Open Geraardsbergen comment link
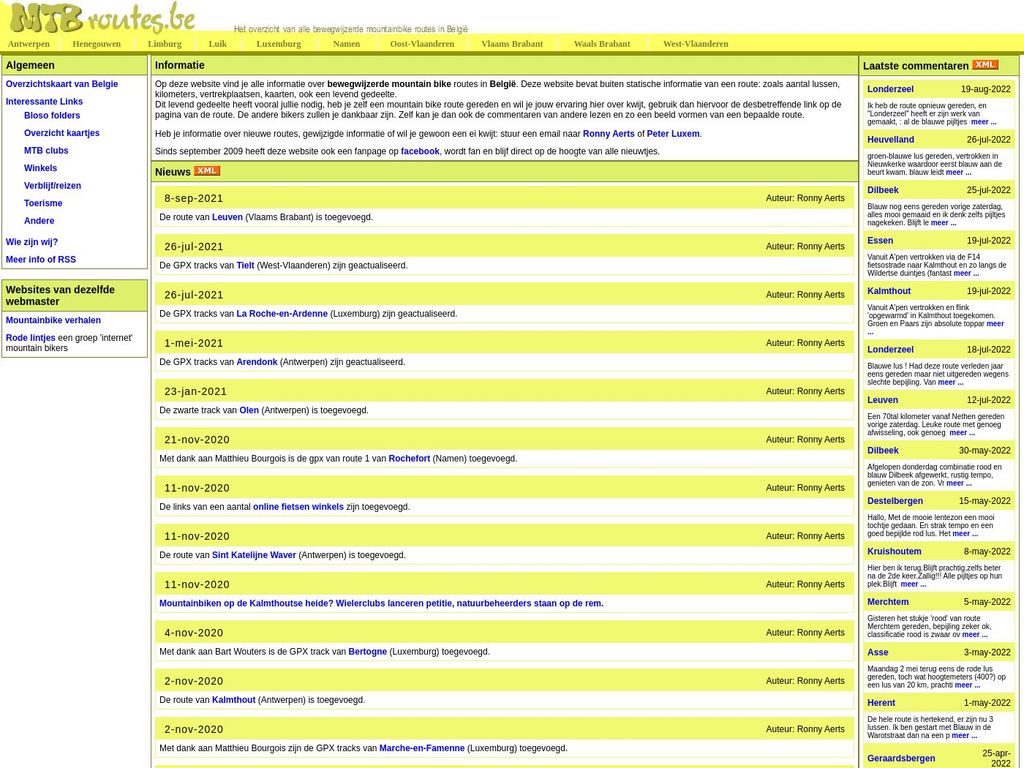Screen dimensions: 1024x768 pos(901,758)
